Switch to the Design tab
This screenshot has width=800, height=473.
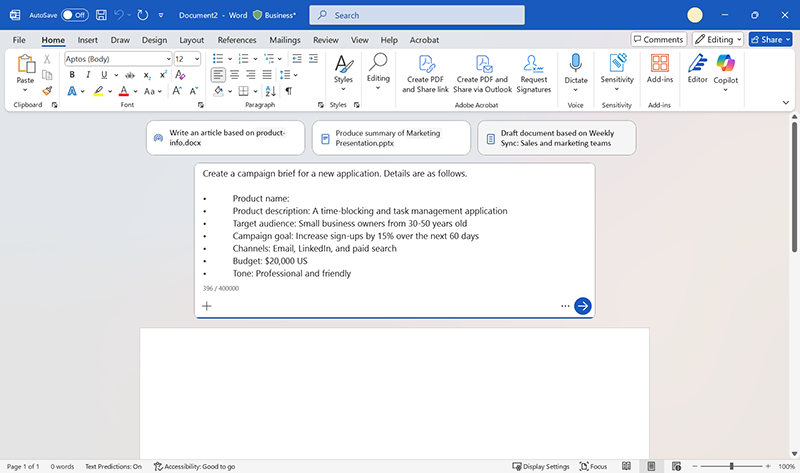(154, 40)
